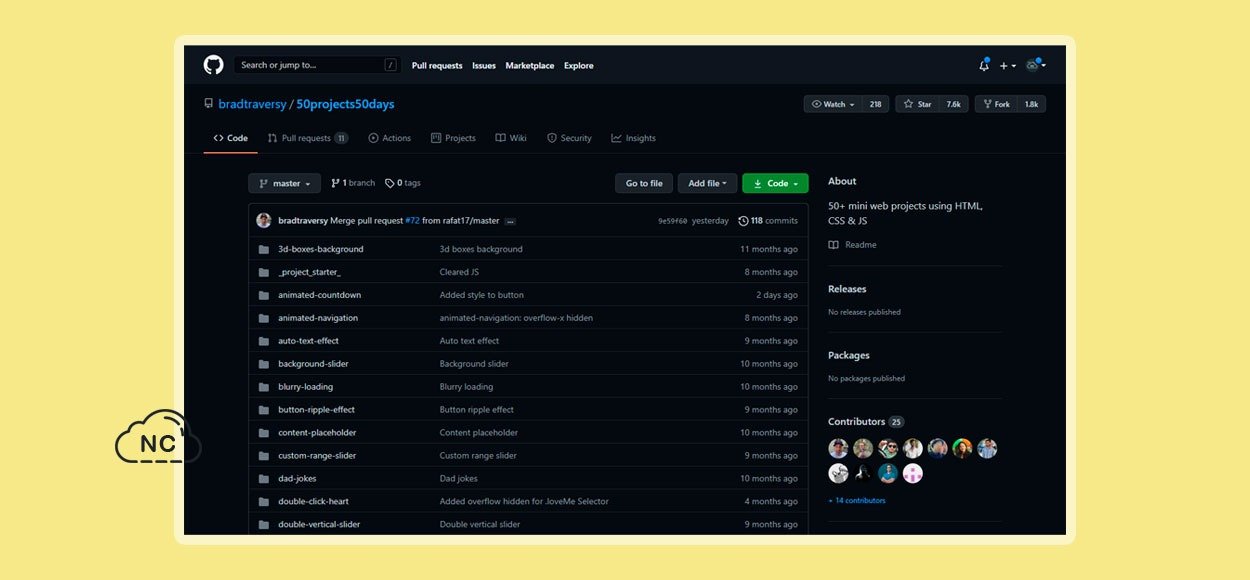Open Issues in the top navigation
The width and height of the screenshot is (1250, 580).
484,66
